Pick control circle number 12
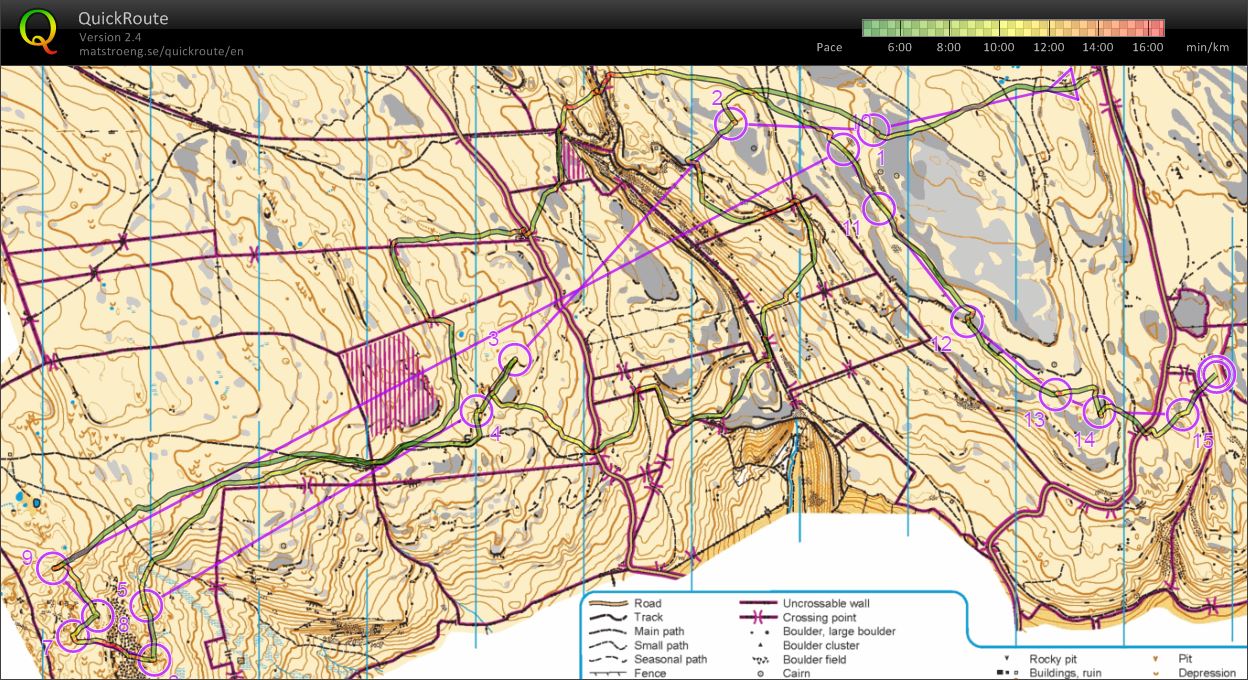This screenshot has width=1248, height=680. click(967, 321)
